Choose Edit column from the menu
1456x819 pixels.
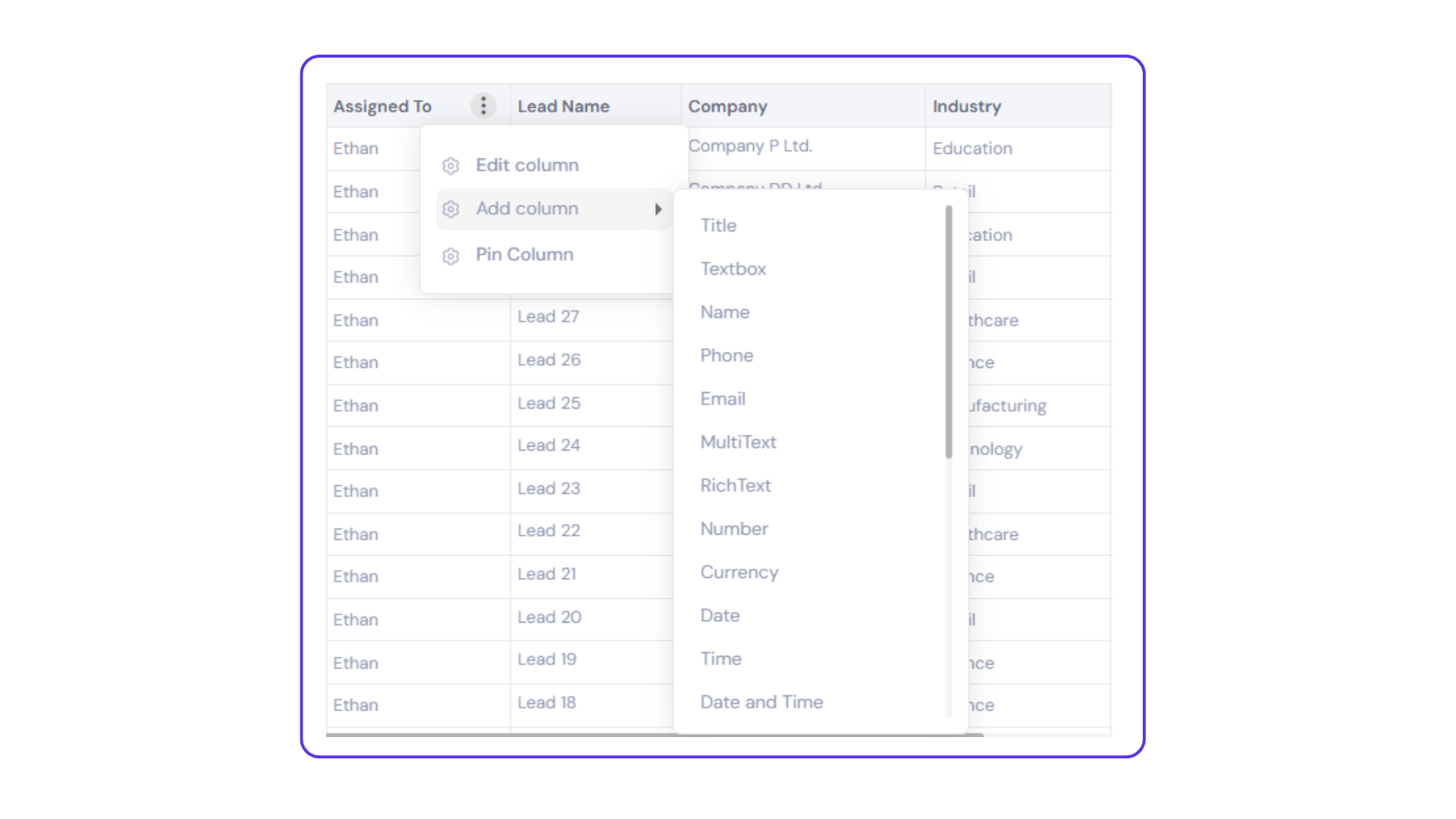click(x=527, y=165)
